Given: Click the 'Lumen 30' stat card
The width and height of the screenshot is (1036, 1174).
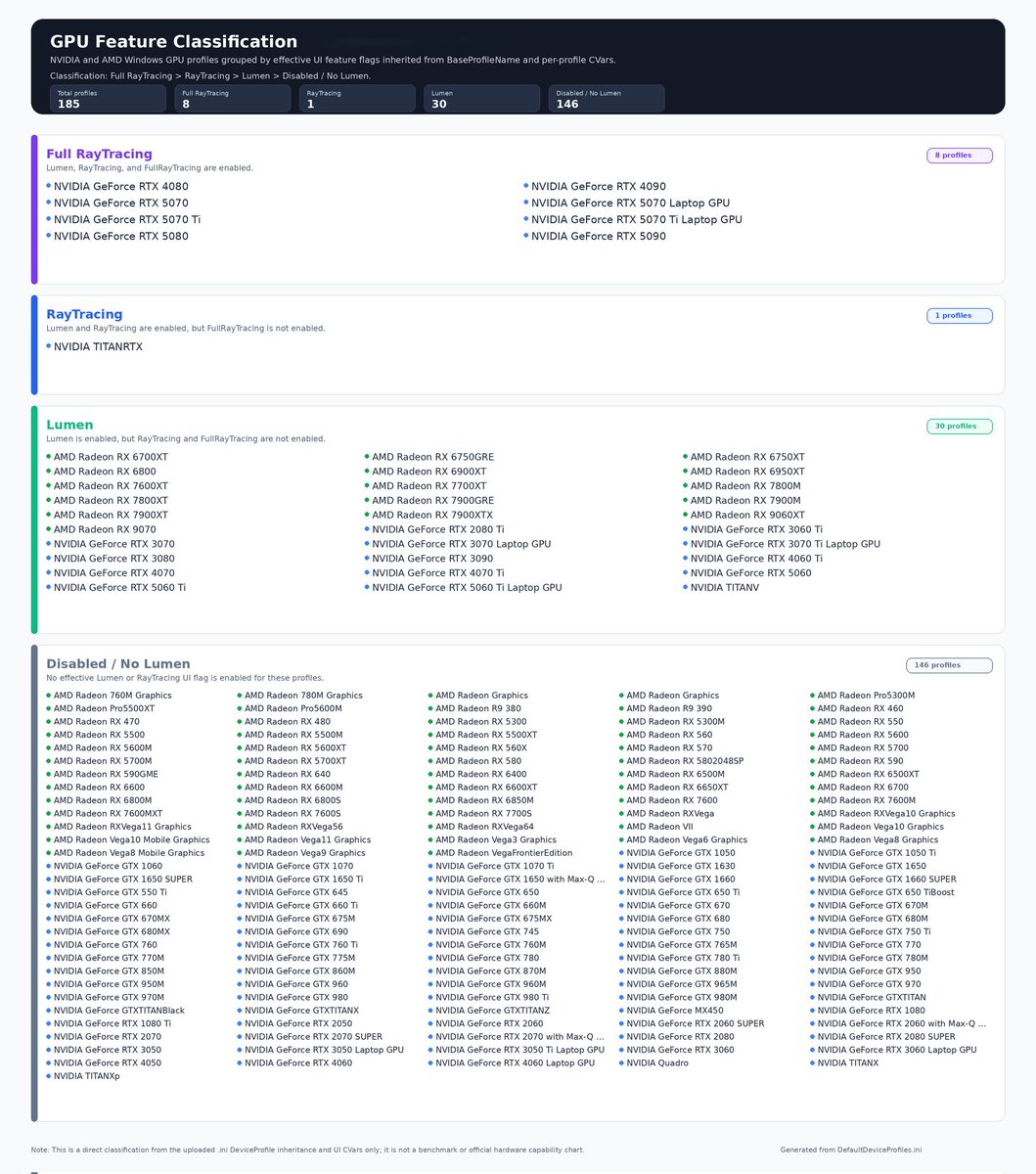Looking at the screenshot, I should coord(482,98).
